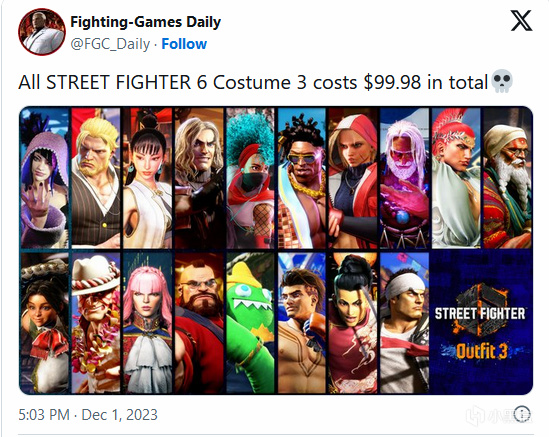The image size is (549, 437).
Task: Select the white-bearded turban character portrait
Action: (x=507, y=178)
